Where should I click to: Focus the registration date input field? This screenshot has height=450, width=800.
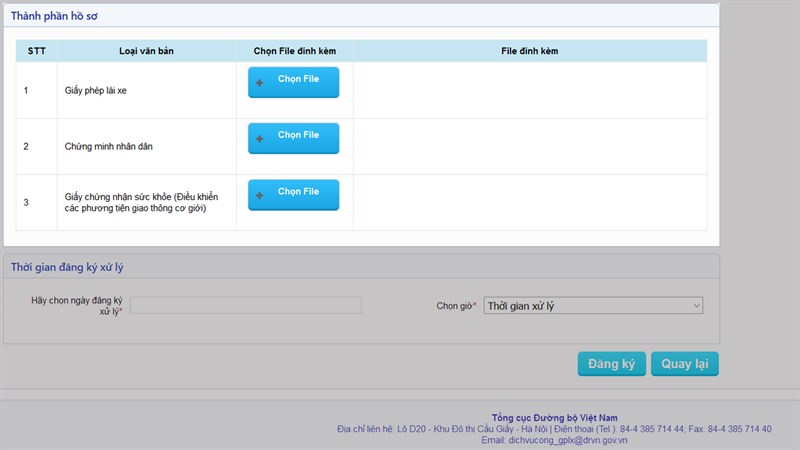point(245,305)
